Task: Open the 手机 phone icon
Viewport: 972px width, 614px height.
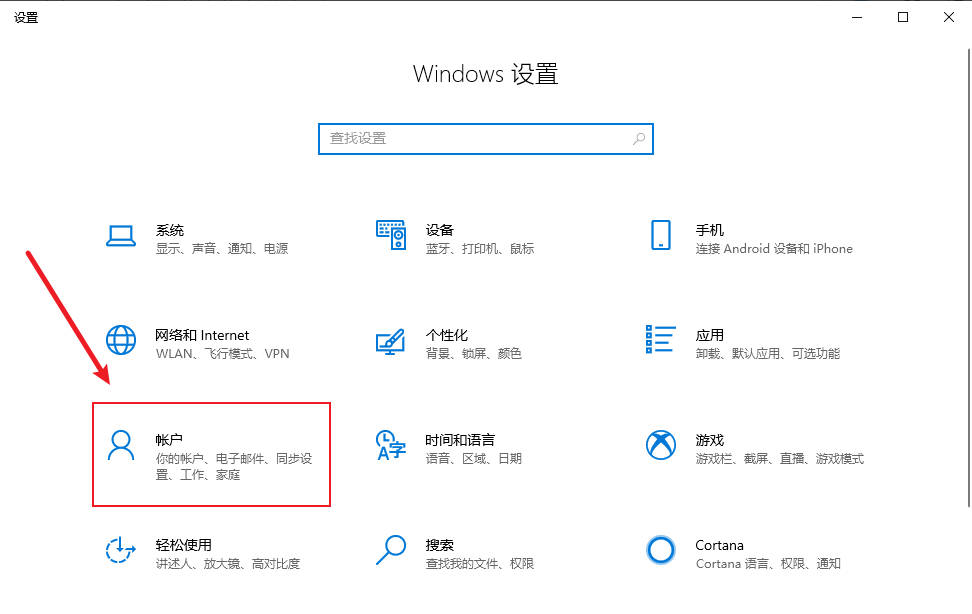Action: (661, 235)
